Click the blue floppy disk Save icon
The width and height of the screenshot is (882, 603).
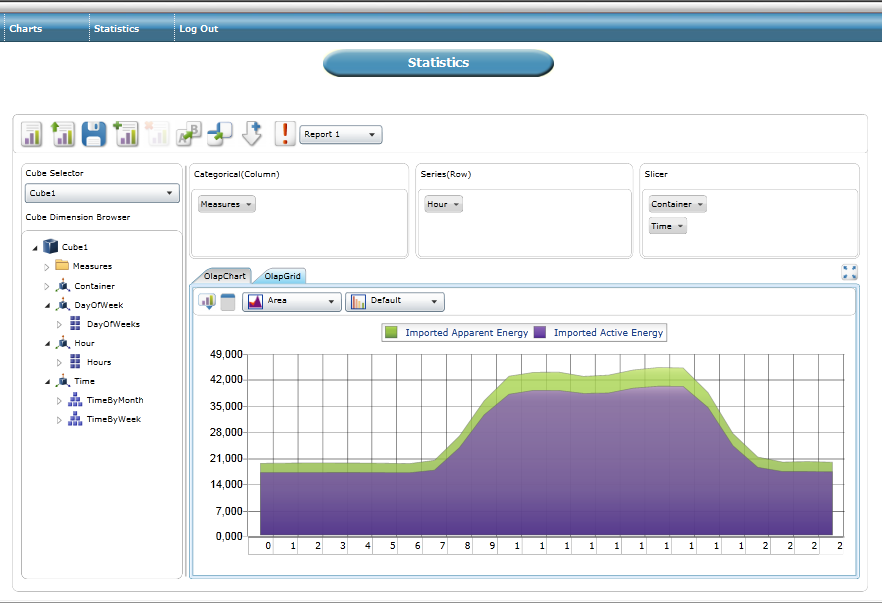tap(94, 134)
